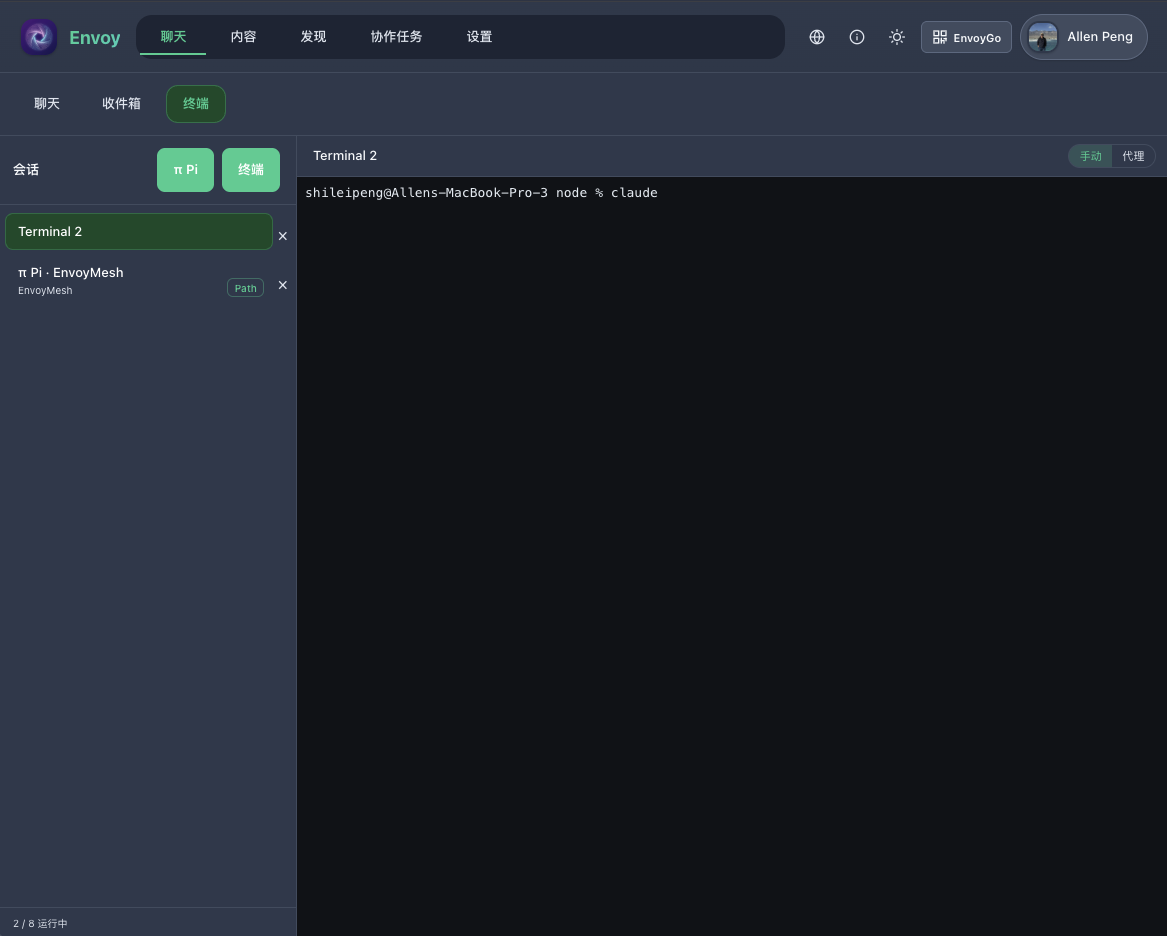Screen dimensions: 1167x936
Task: Open the 协作任务 tab
Action: 396,37
